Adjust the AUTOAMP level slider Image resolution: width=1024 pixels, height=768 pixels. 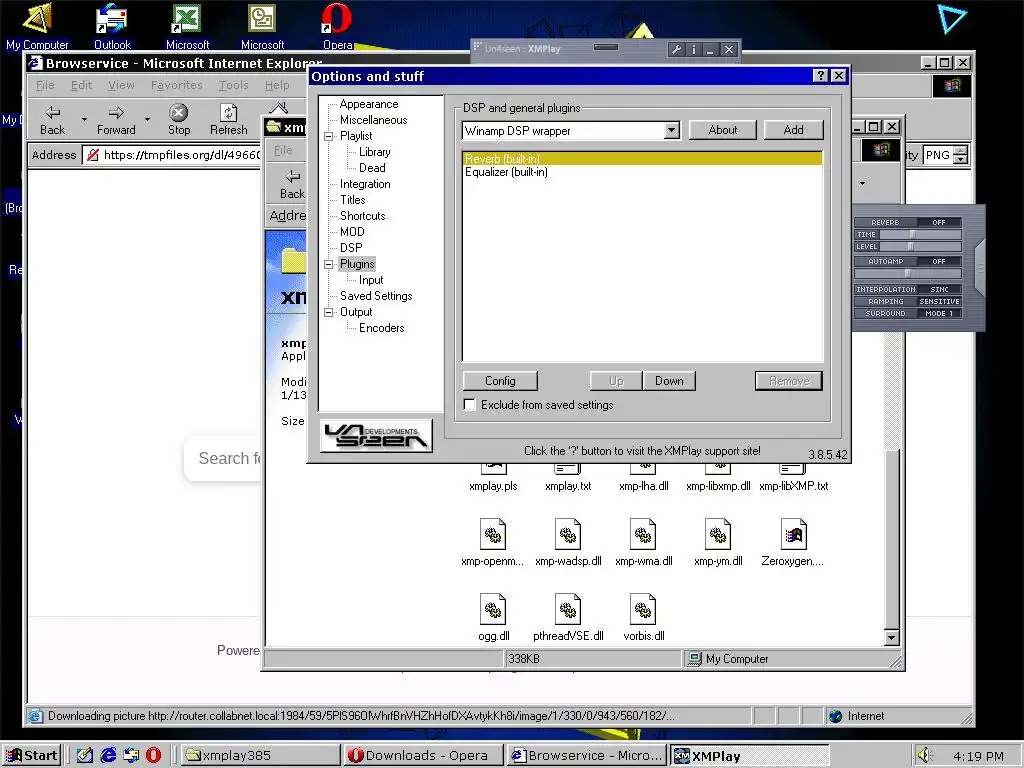click(907, 274)
